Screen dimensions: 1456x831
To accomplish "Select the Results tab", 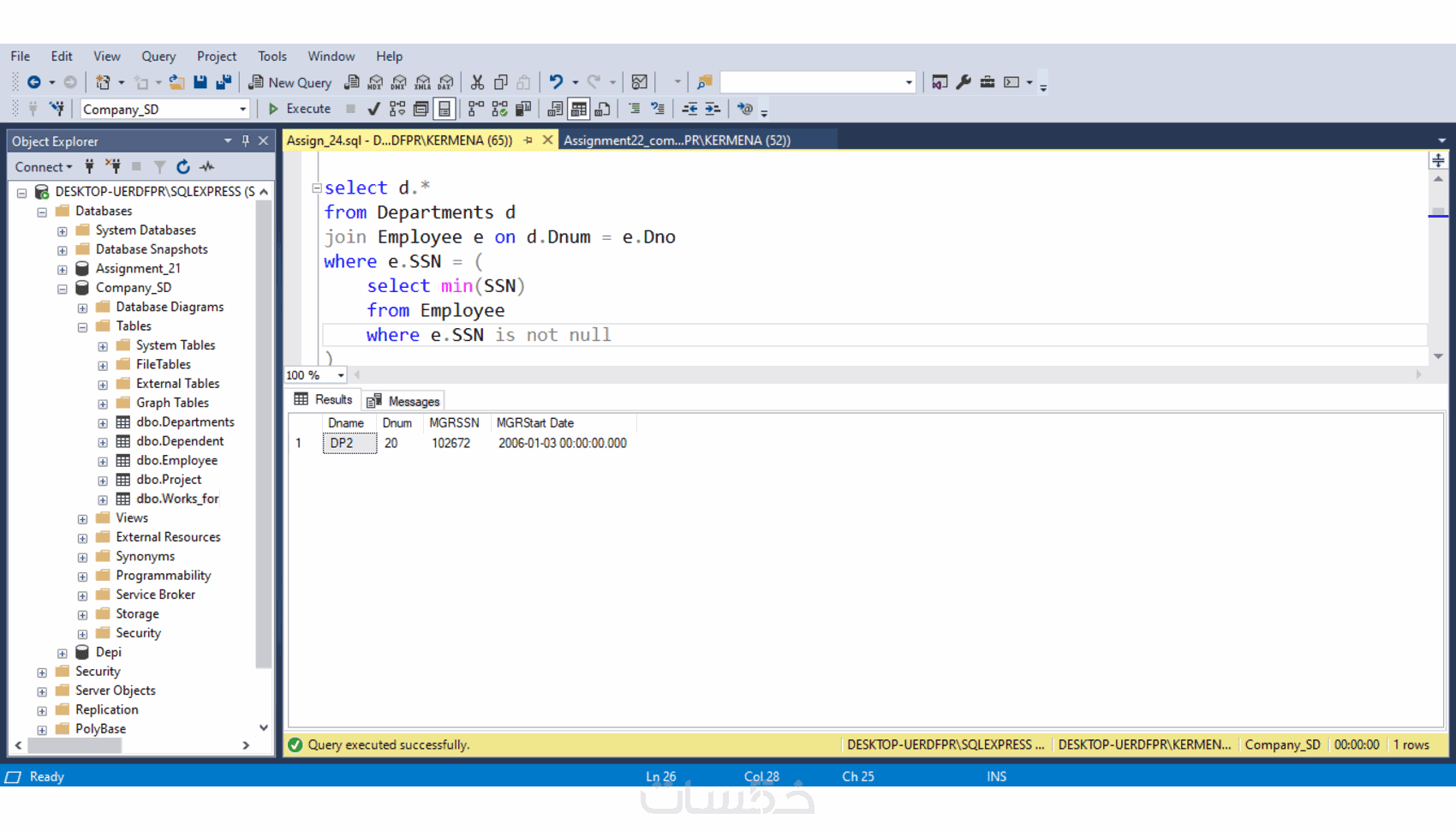I will pos(324,399).
